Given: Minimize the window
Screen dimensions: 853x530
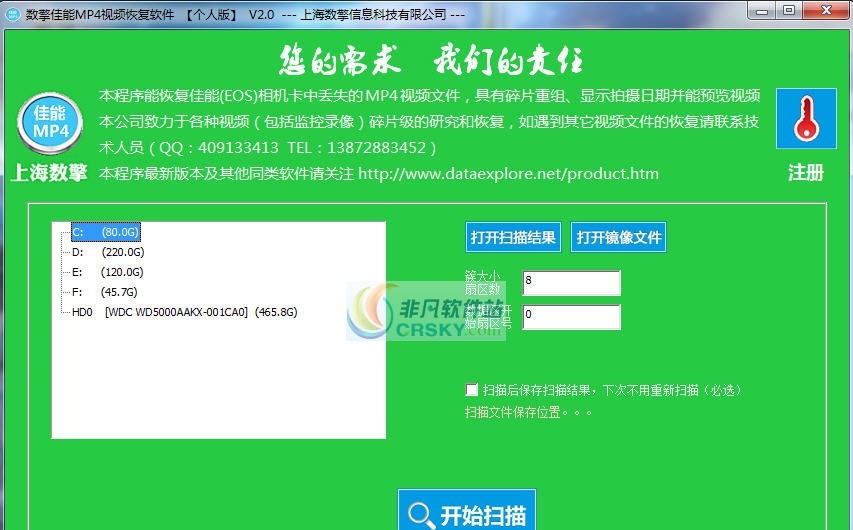Looking at the screenshot, I should [762, 11].
